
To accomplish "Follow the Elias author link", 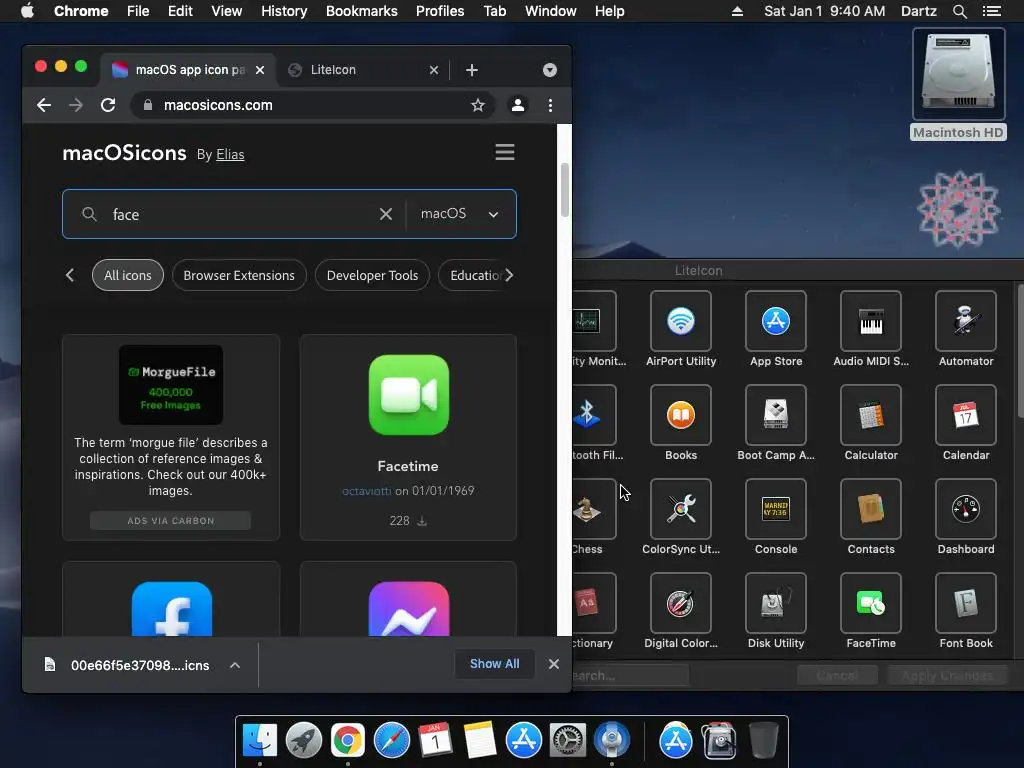I will [231, 155].
